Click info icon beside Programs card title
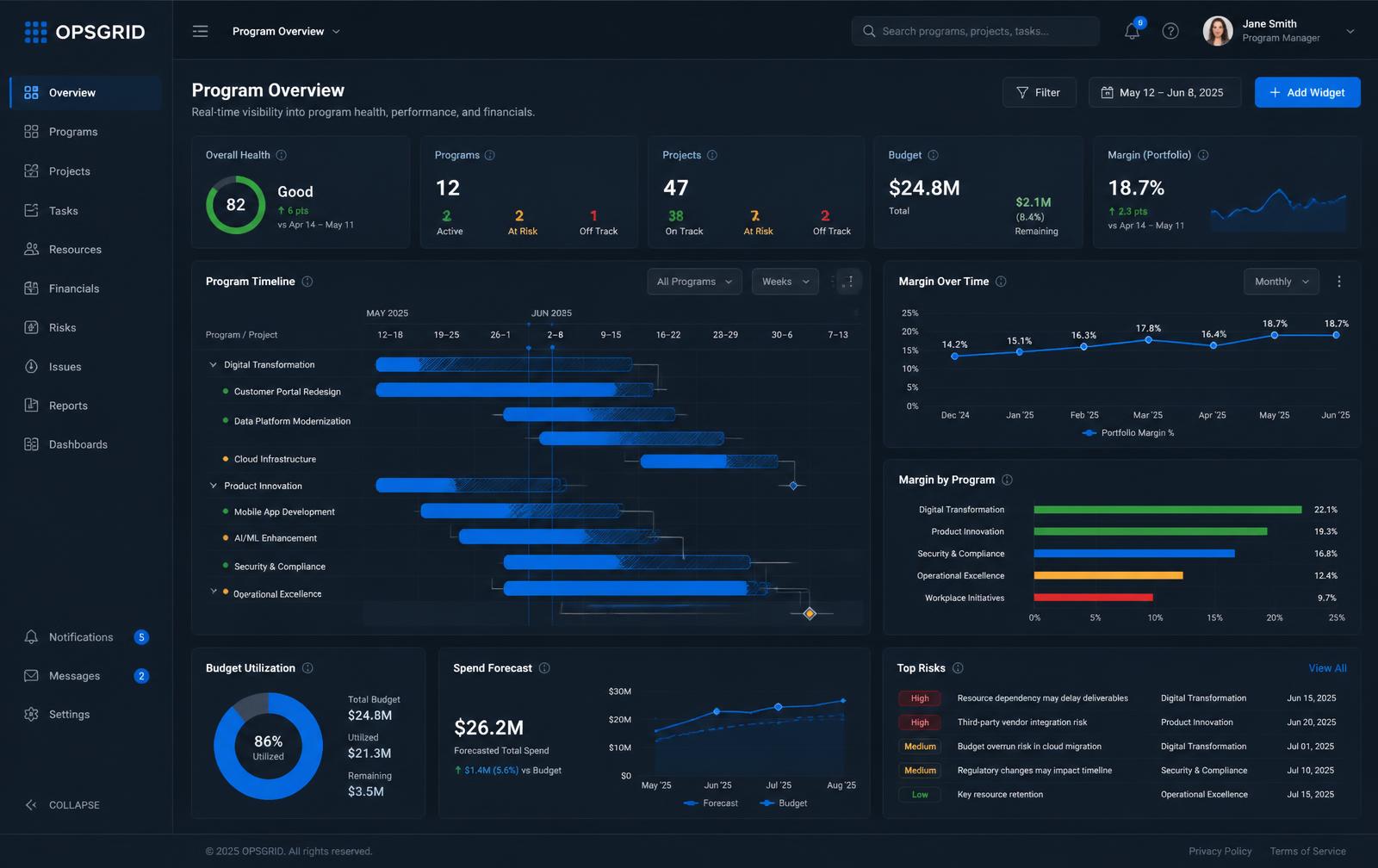1378x868 pixels. click(489, 155)
